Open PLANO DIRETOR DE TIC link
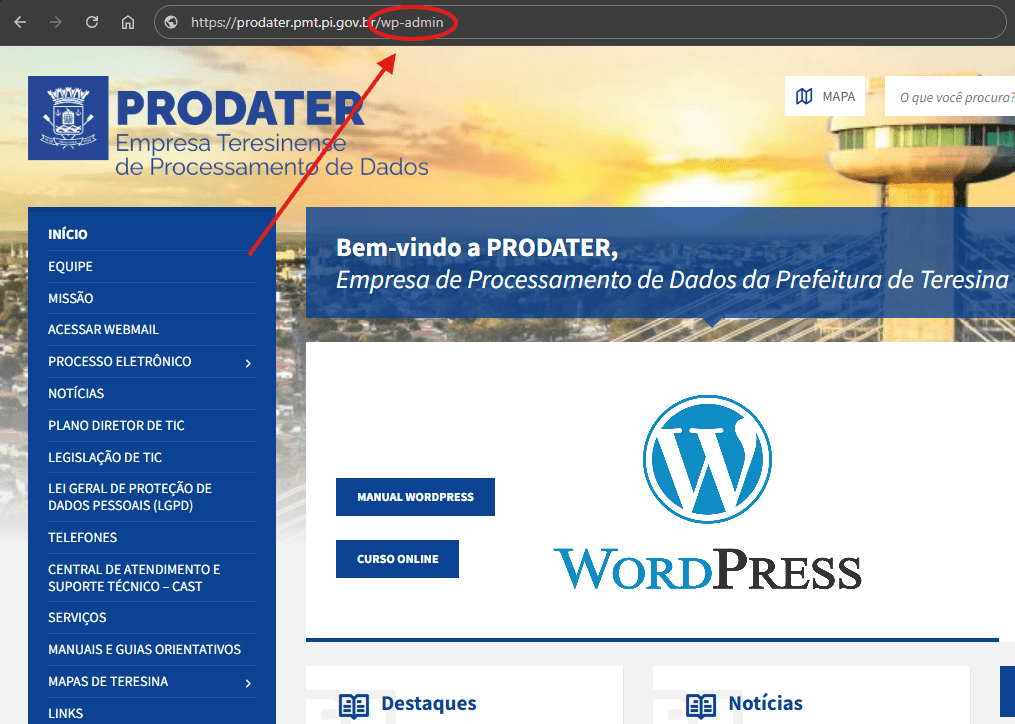The width and height of the screenshot is (1015, 724). (x=116, y=425)
